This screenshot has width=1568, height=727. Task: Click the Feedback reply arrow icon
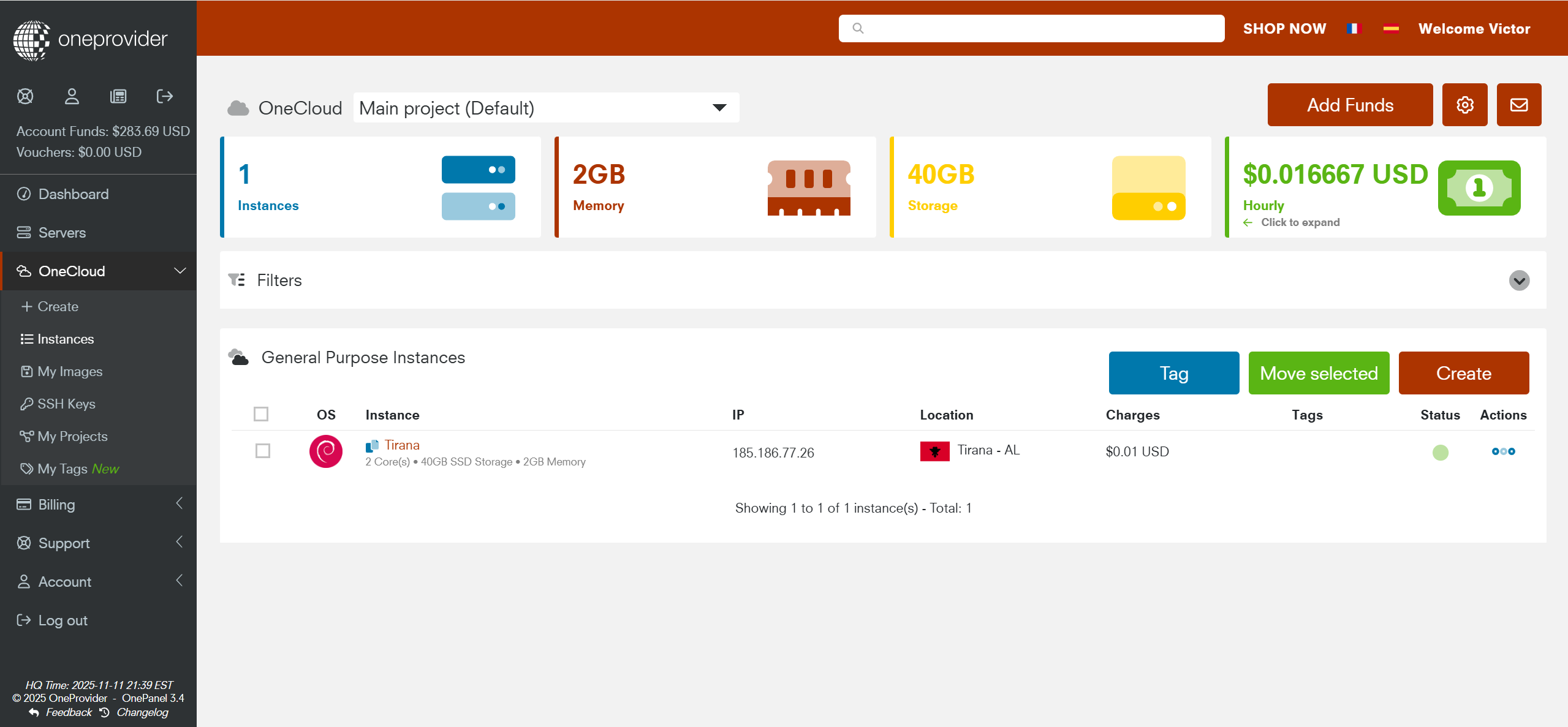pos(34,712)
